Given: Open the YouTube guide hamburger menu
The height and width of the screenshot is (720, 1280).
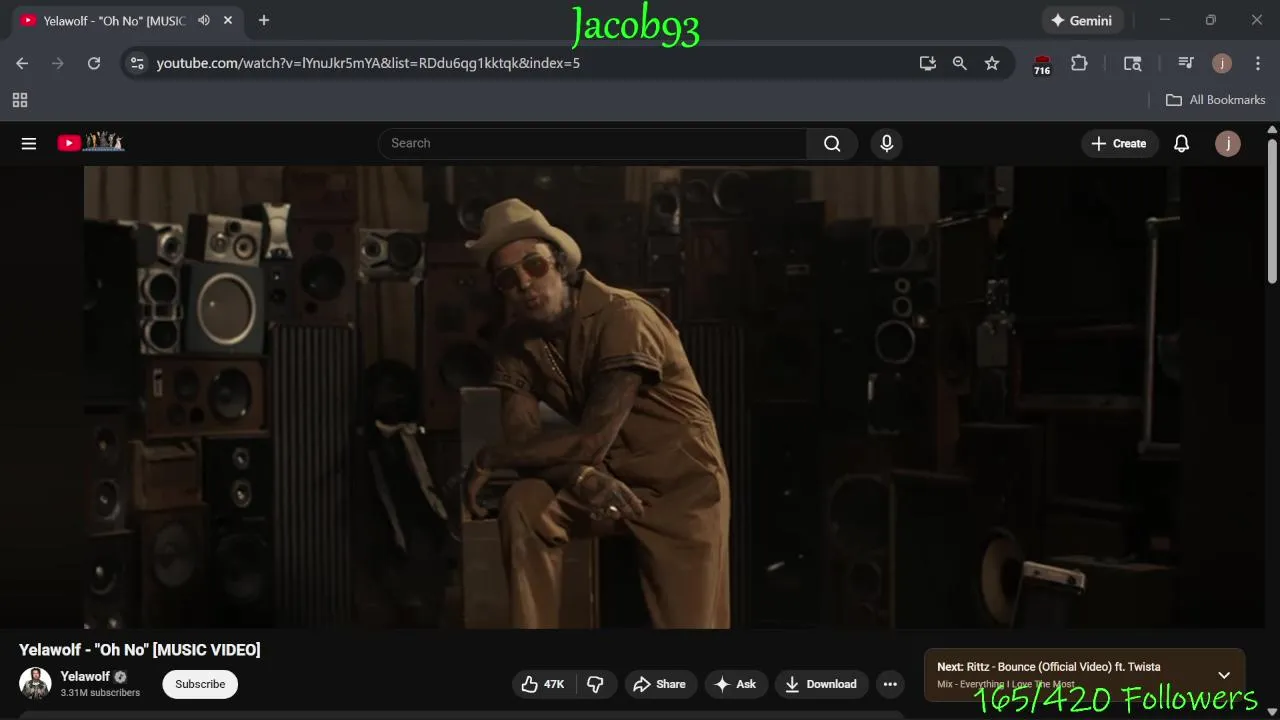Looking at the screenshot, I should pos(29,143).
